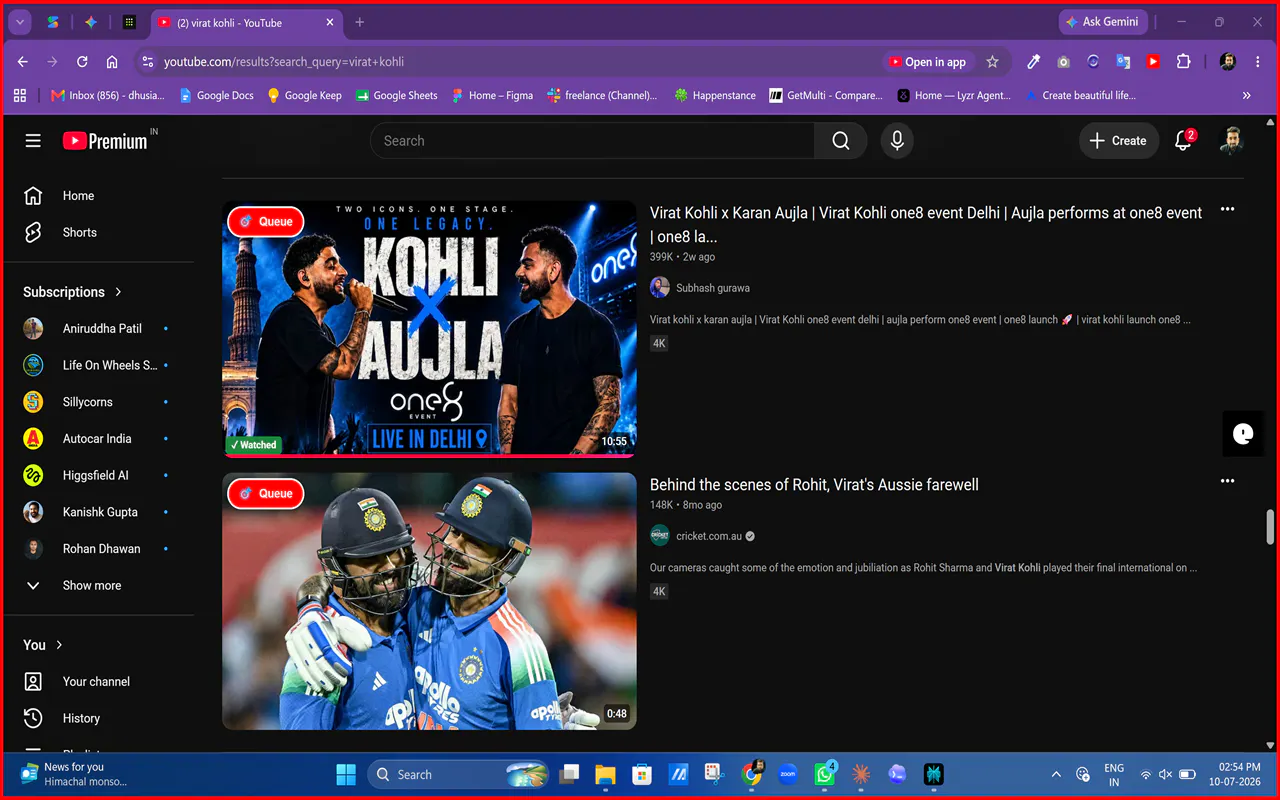
Task: Click the voice search microphone icon
Action: tap(897, 141)
